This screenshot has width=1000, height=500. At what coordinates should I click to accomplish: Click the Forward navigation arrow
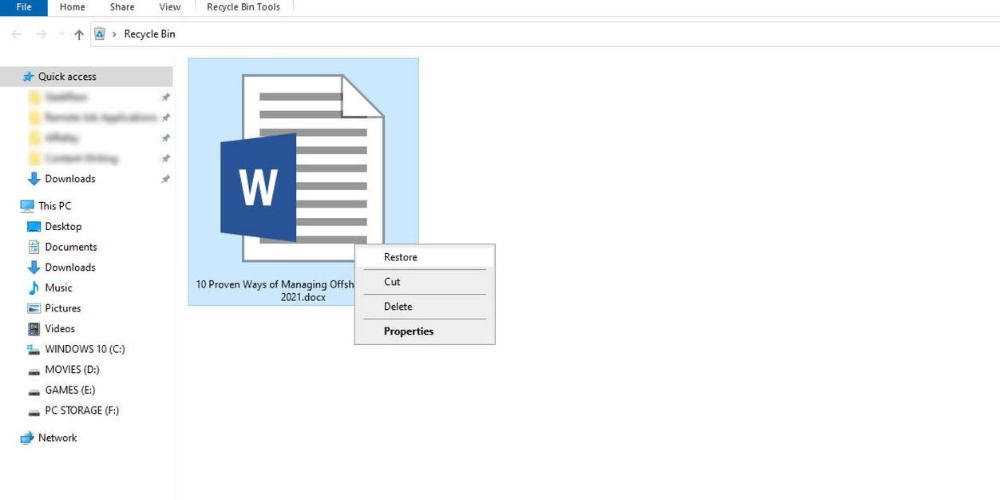tap(41, 34)
